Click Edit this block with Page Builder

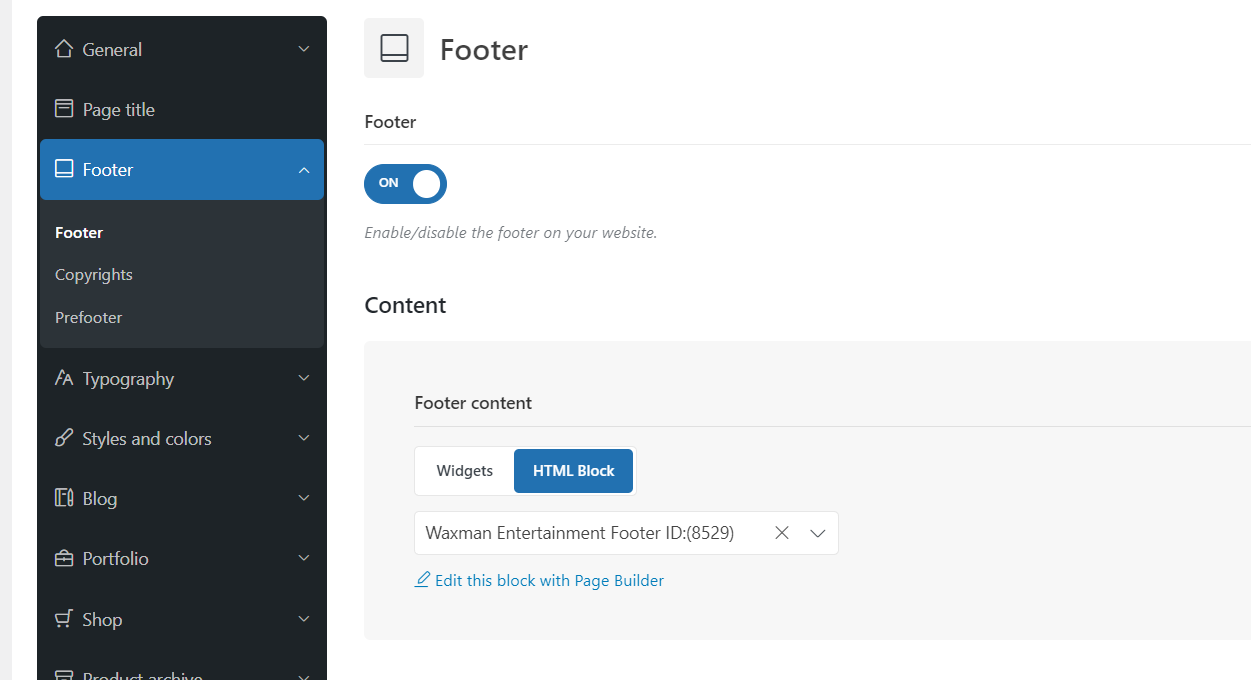click(x=548, y=580)
